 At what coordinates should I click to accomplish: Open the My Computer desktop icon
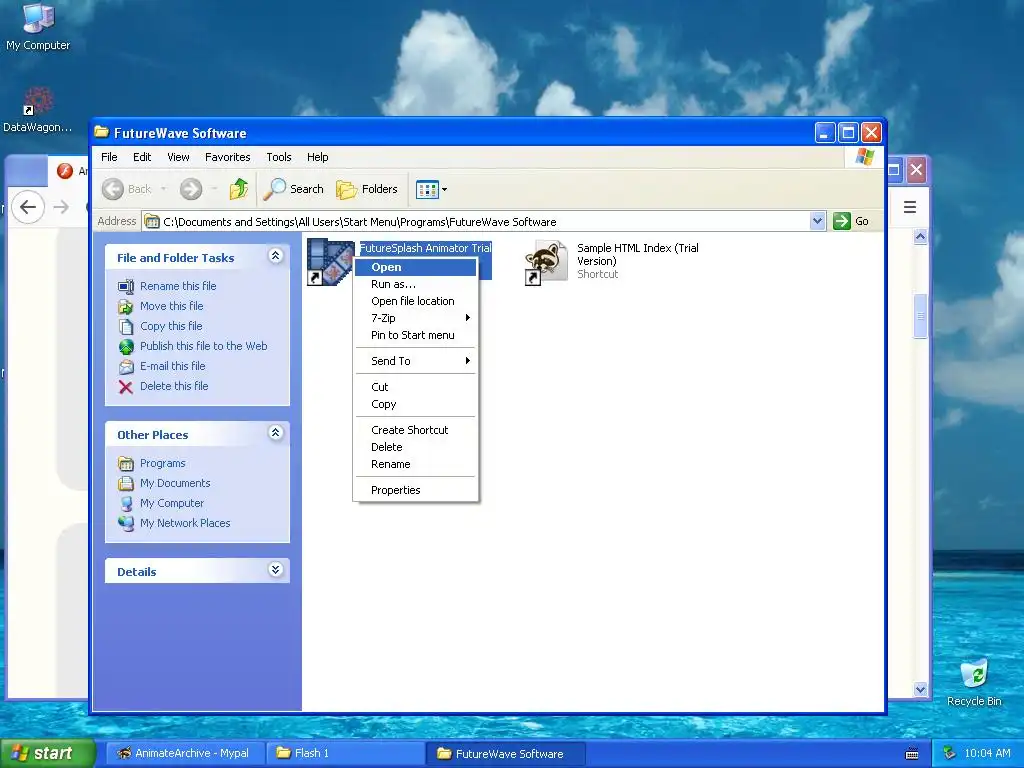pos(38,26)
